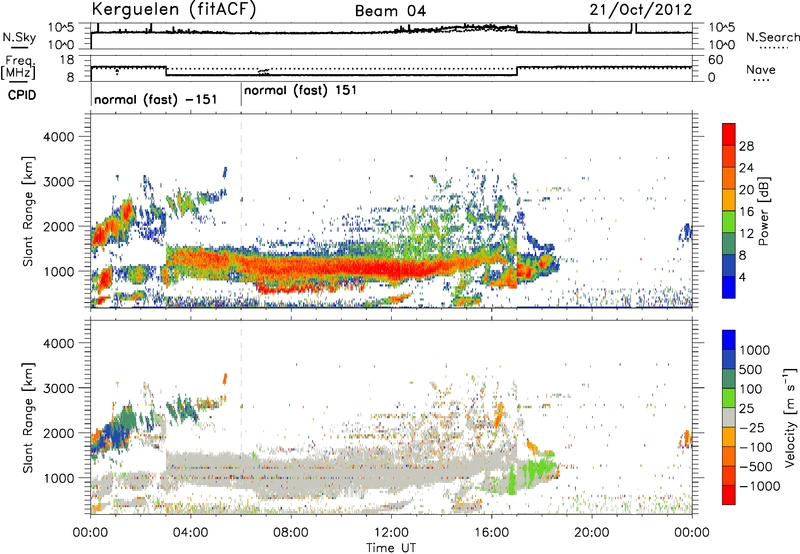Click the "60" Nave axis tick

tap(715, 60)
